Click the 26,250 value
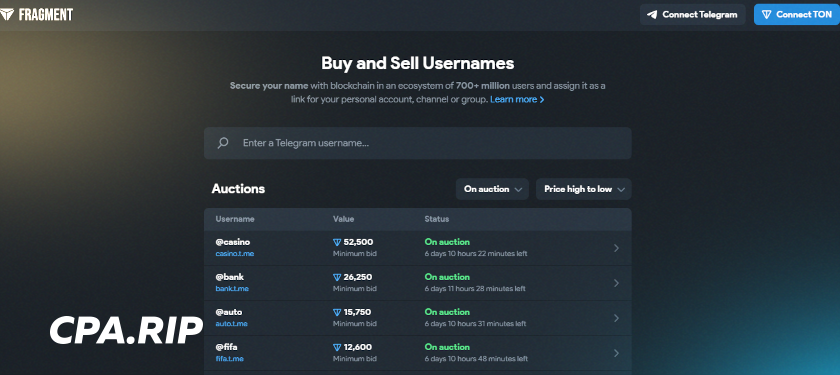The height and width of the screenshot is (375, 840). [x=358, y=277]
